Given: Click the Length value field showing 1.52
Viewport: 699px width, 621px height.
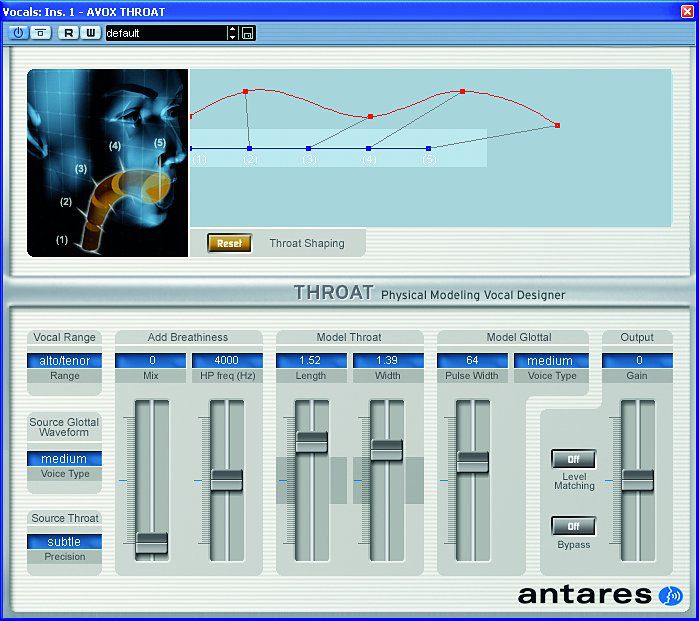Looking at the screenshot, I should pyautogui.click(x=311, y=360).
